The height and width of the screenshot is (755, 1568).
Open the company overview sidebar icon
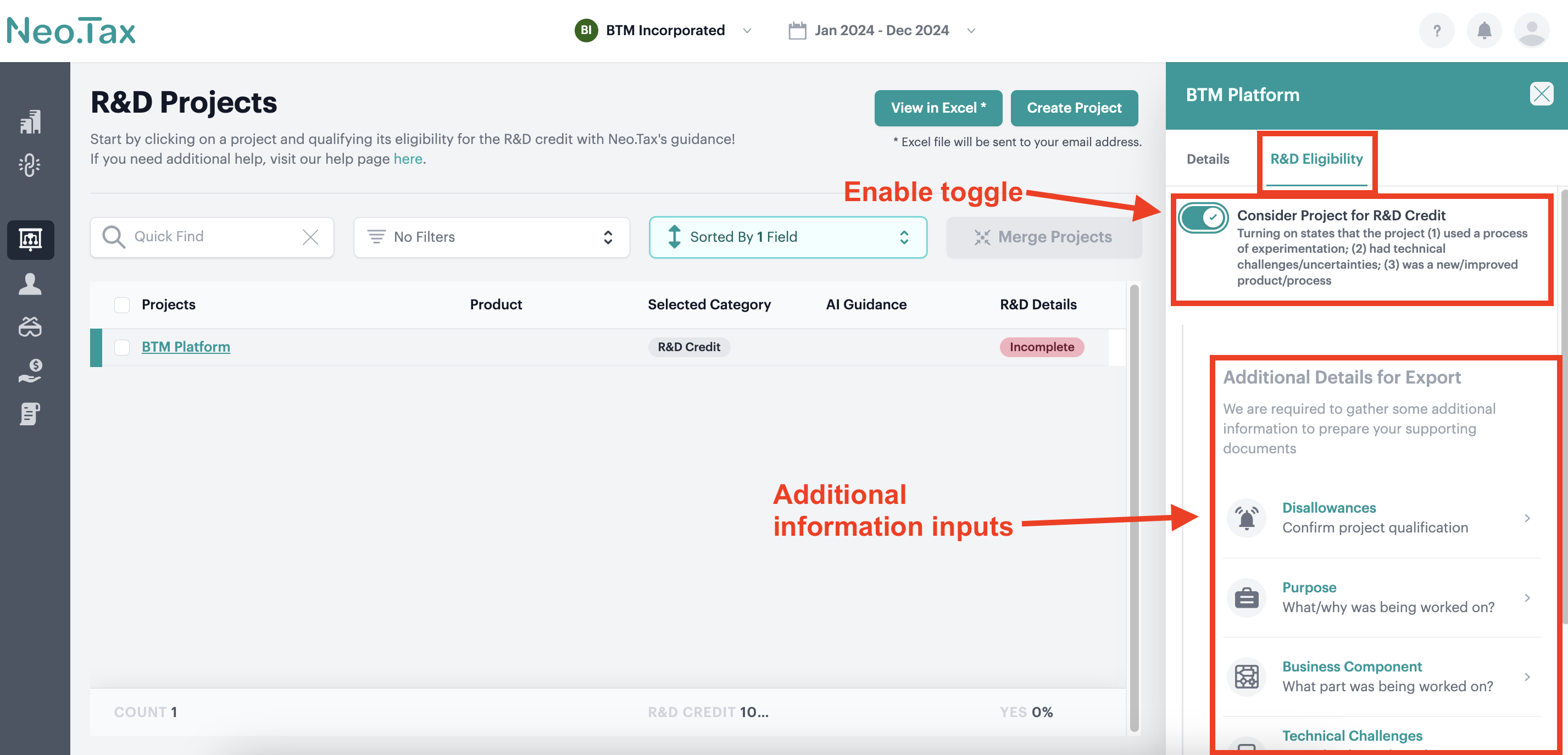[30, 122]
